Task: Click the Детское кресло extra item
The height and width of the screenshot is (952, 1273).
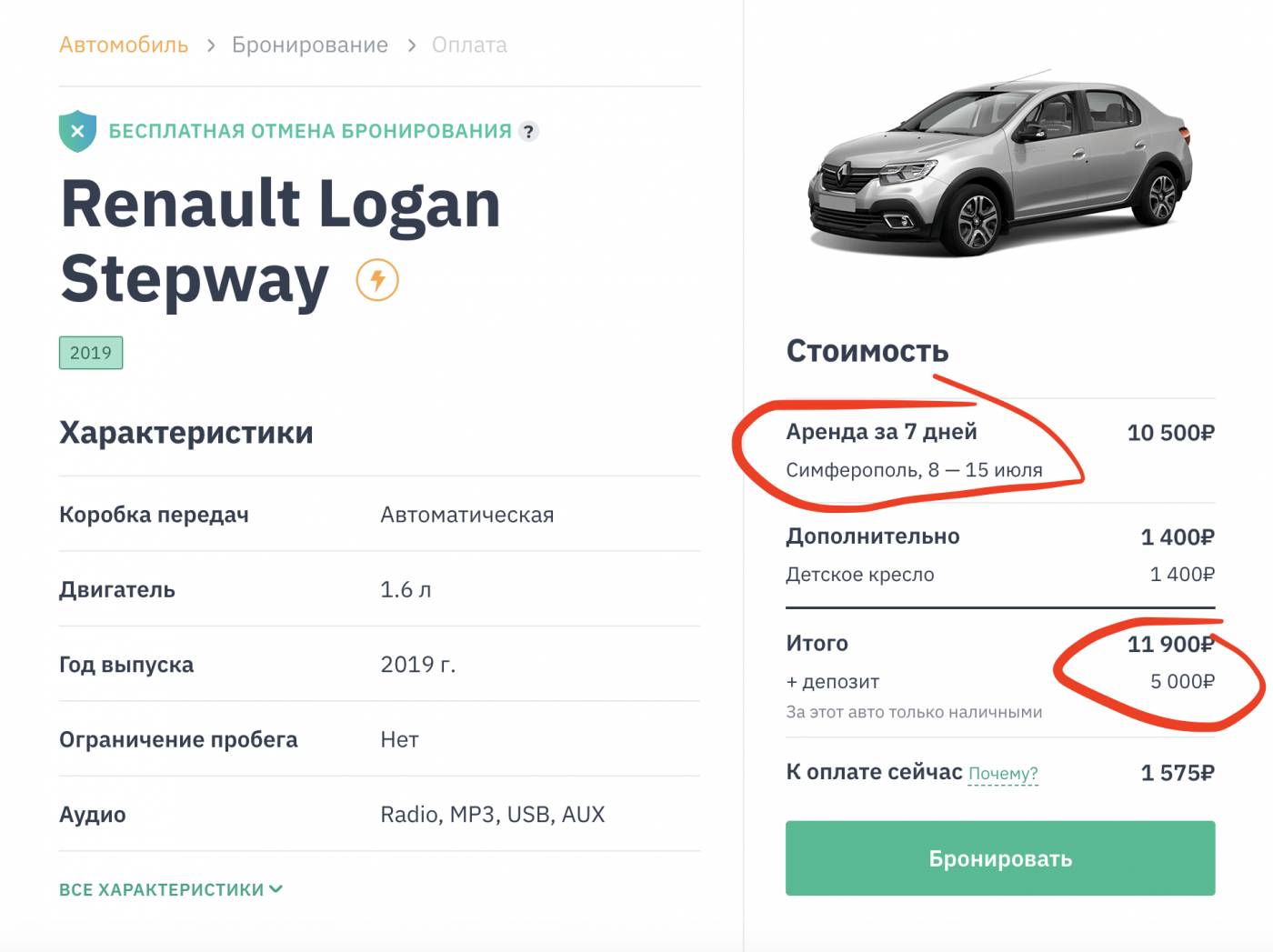Action: (860, 574)
